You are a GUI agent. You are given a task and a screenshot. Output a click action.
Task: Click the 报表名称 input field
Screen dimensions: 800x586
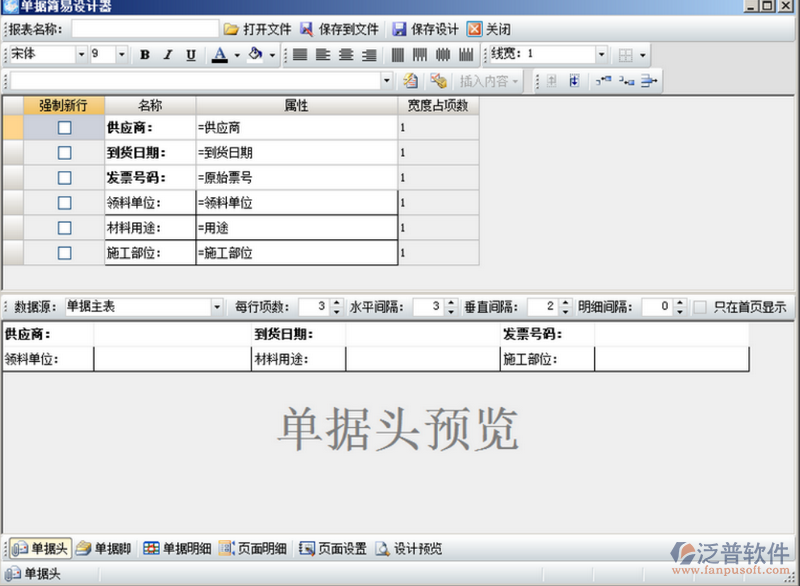(x=145, y=29)
